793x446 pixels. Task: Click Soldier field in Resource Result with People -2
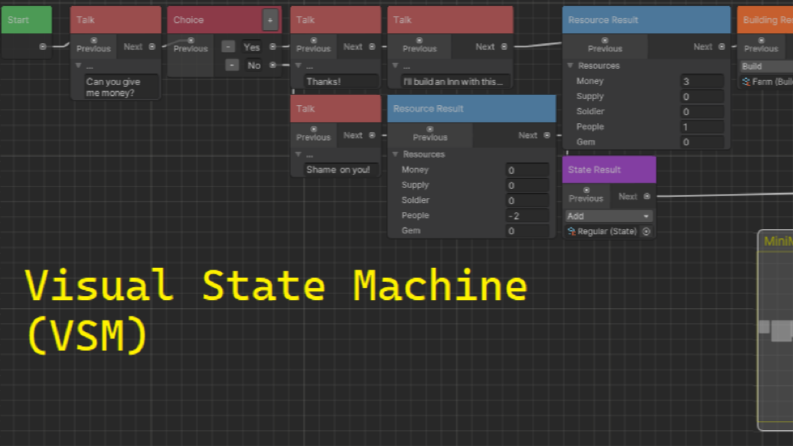point(527,201)
